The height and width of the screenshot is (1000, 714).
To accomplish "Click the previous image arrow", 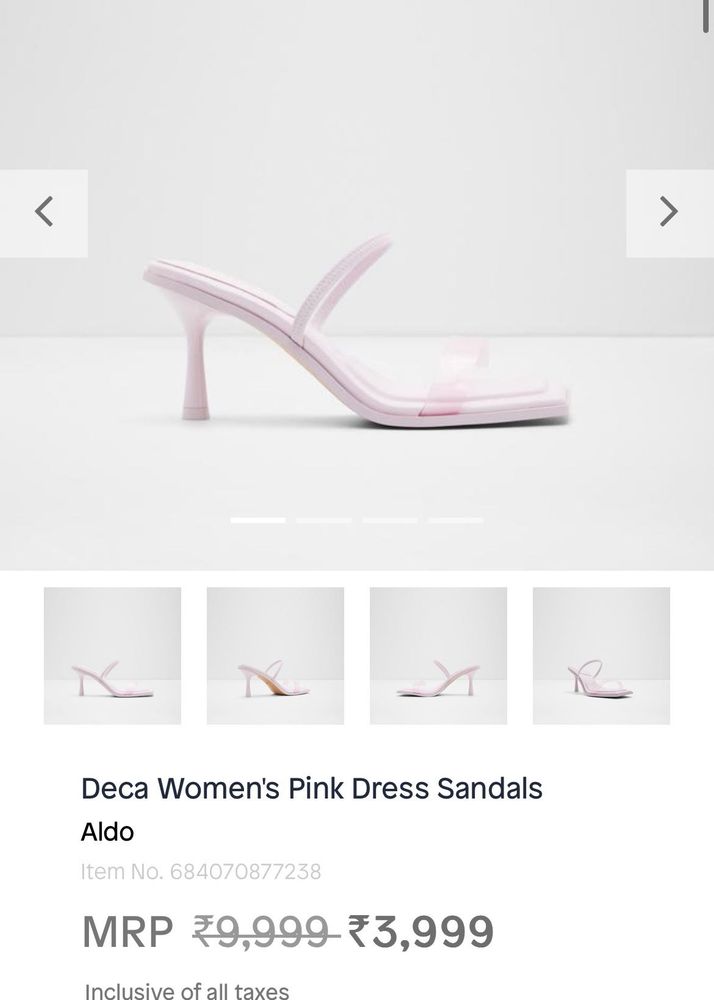I will click(44, 213).
